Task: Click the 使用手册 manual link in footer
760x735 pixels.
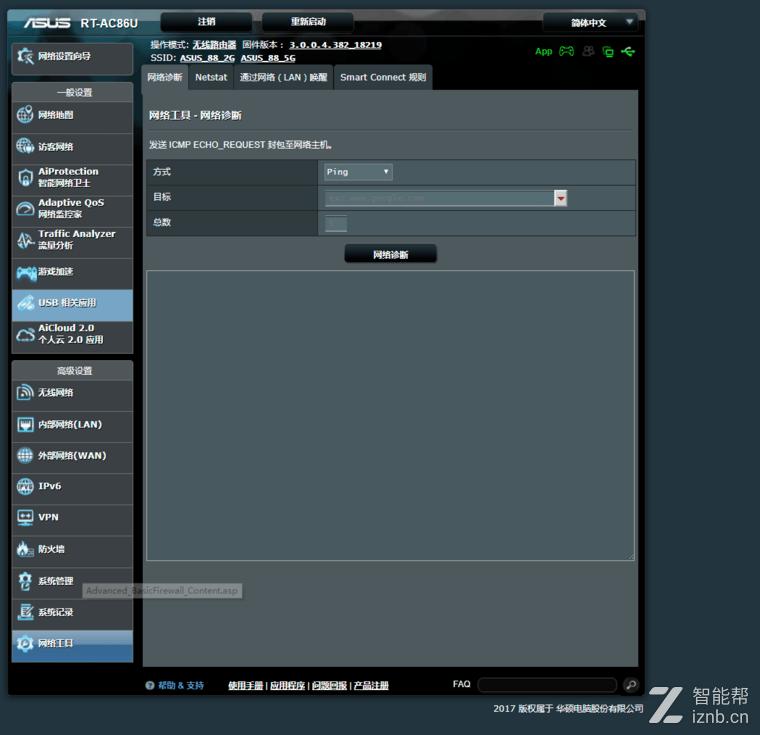Action: click(x=245, y=686)
